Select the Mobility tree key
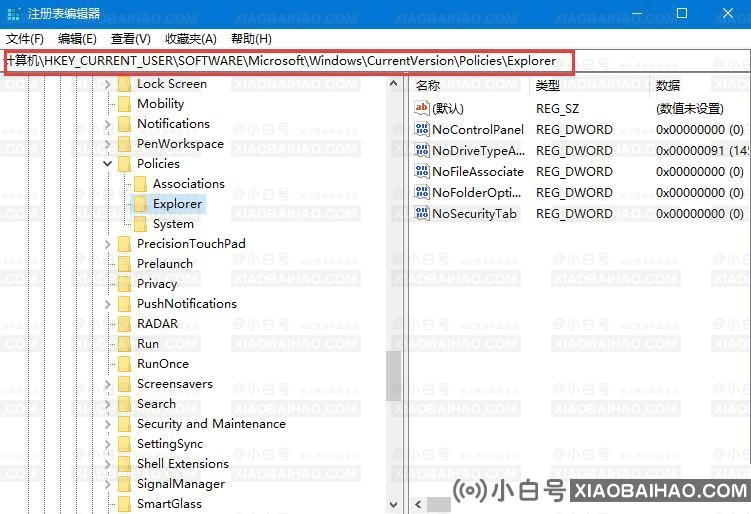Image resolution: width=751 pixels, height=514 pixels. click(160, 104)
